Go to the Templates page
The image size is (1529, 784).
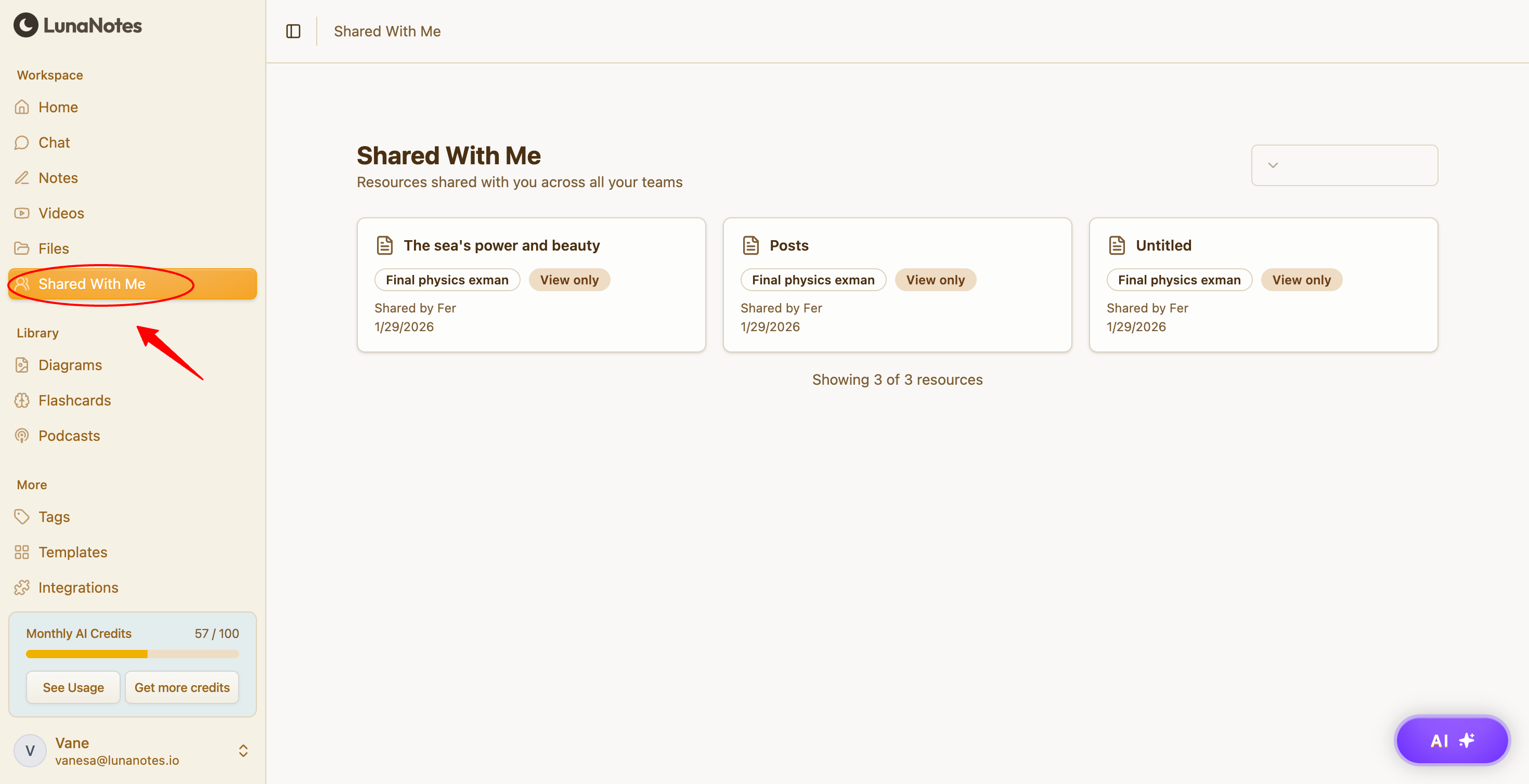tap(72, 552)
